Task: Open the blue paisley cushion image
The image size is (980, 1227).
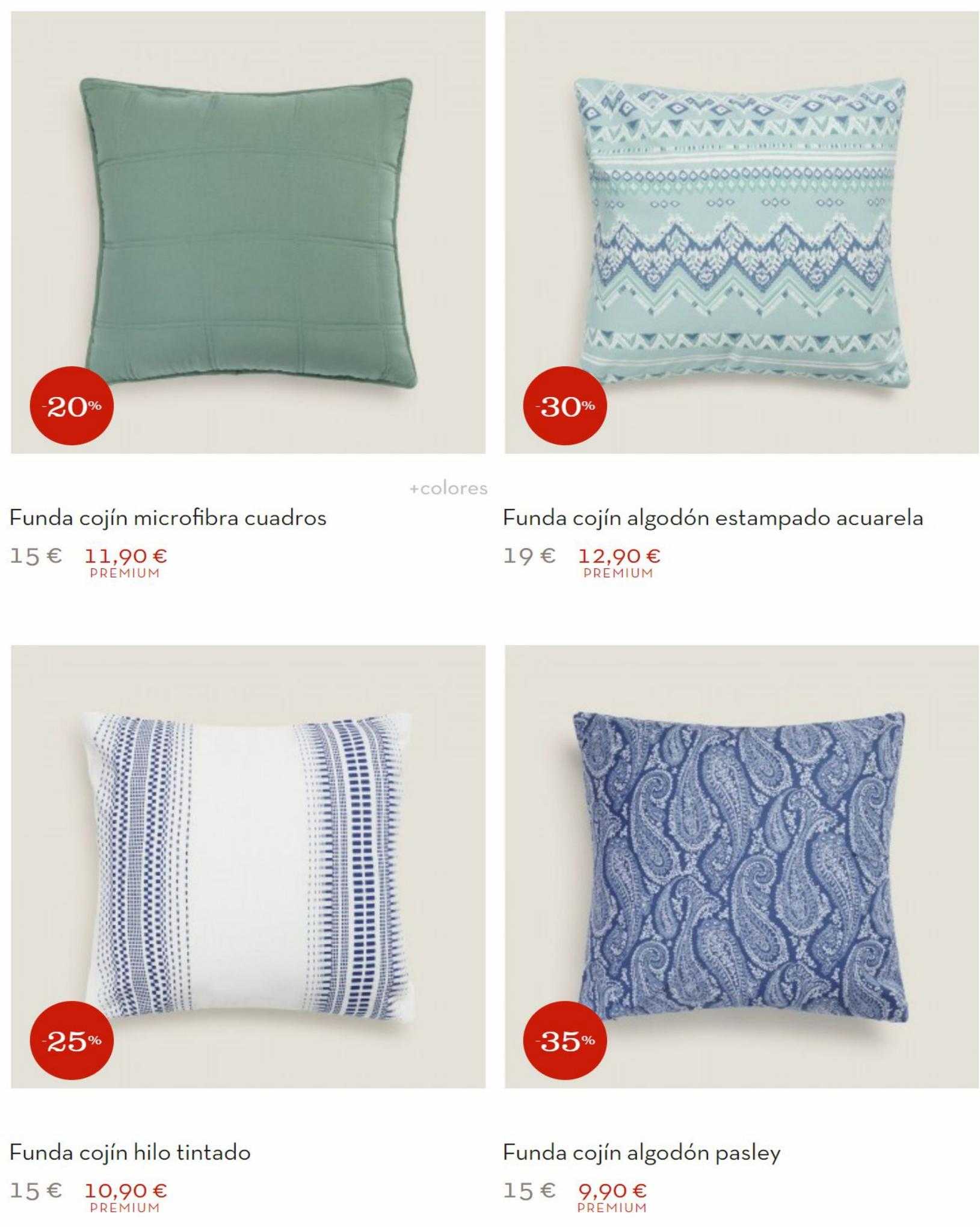Action: pyautogui.click(x=742, y=867)
